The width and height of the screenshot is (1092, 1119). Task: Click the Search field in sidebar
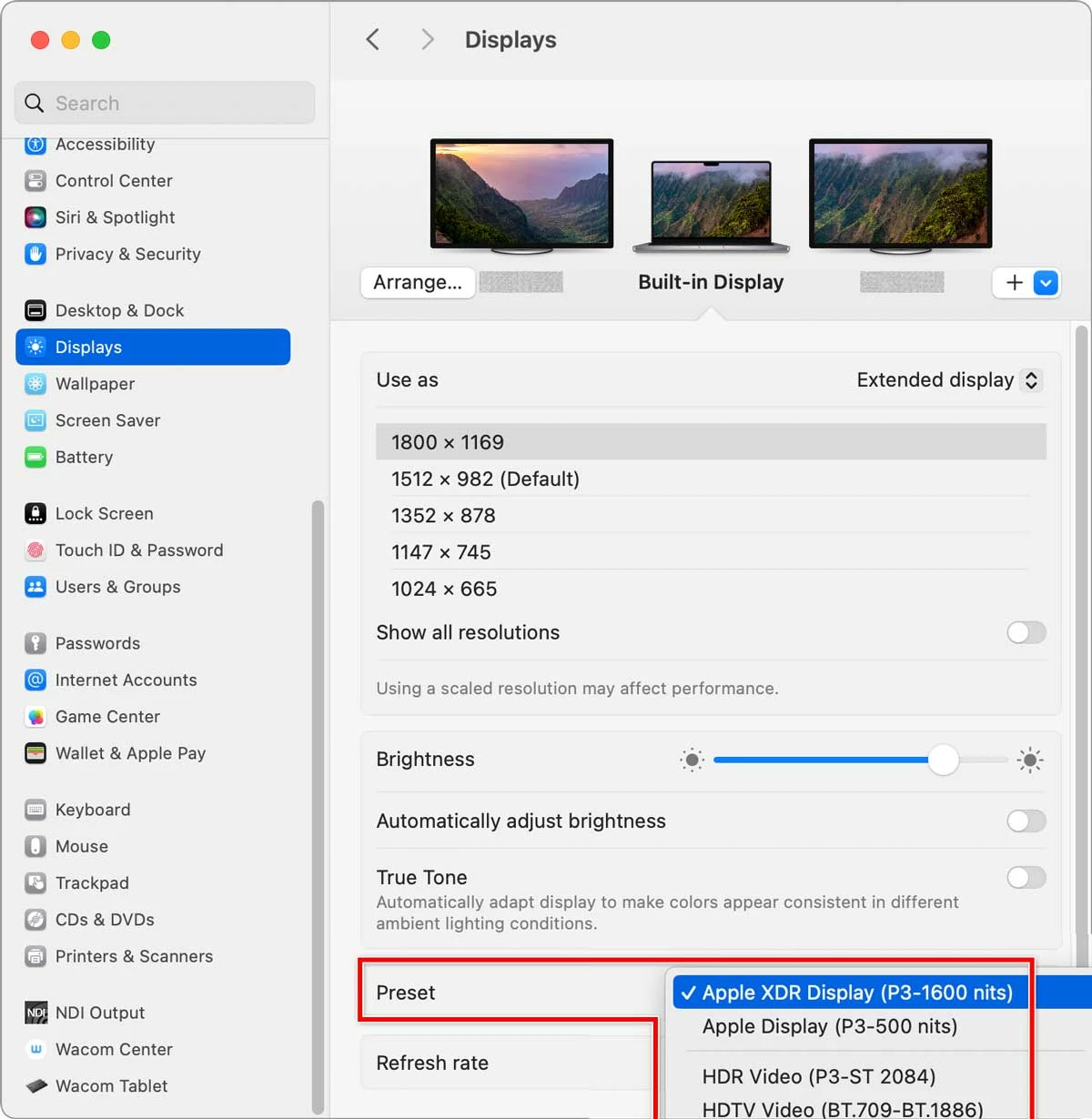click(165, 103)
